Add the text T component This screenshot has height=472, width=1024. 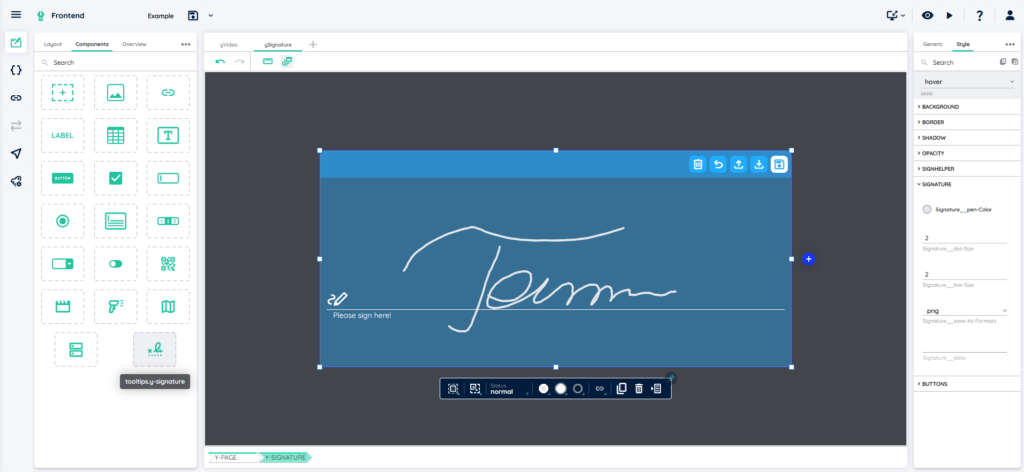(x=168, y=136)
